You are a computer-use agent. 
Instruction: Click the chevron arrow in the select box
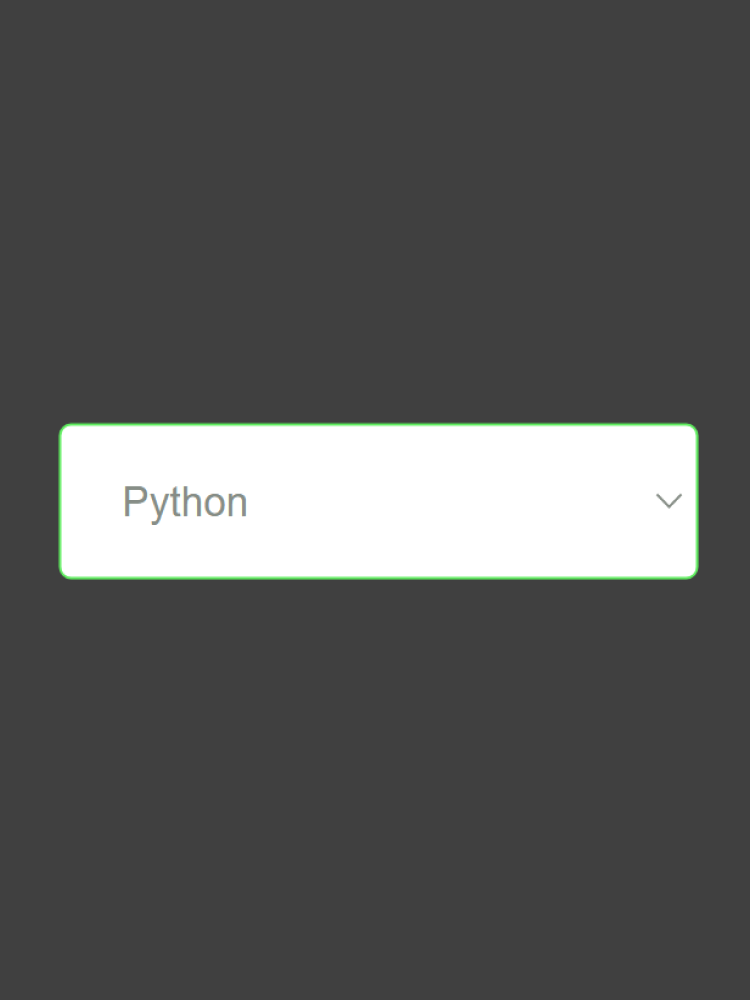(668, 501)
